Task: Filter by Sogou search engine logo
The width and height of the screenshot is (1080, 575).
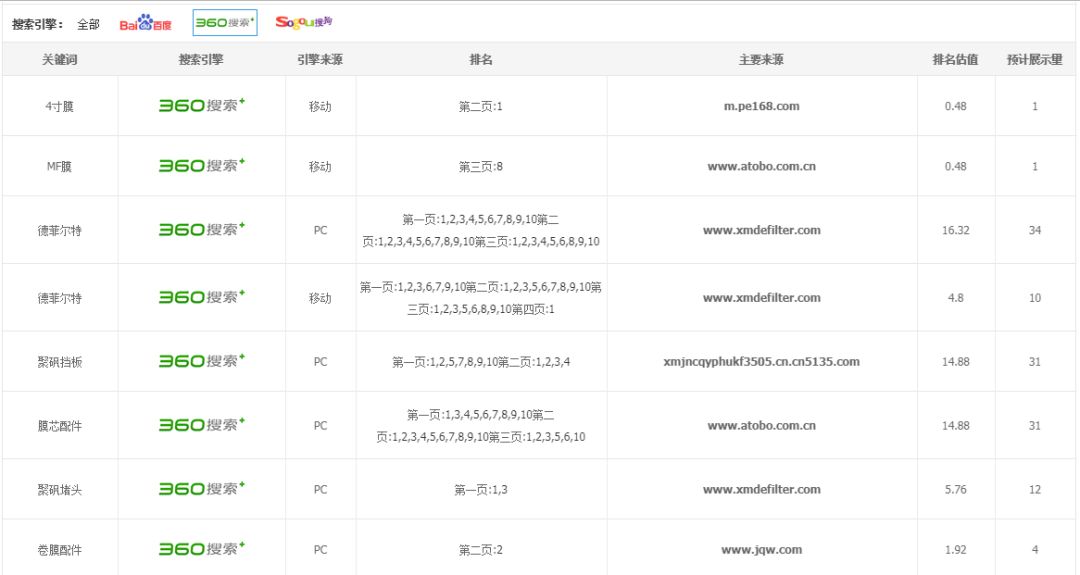Action: click(304, 22)
